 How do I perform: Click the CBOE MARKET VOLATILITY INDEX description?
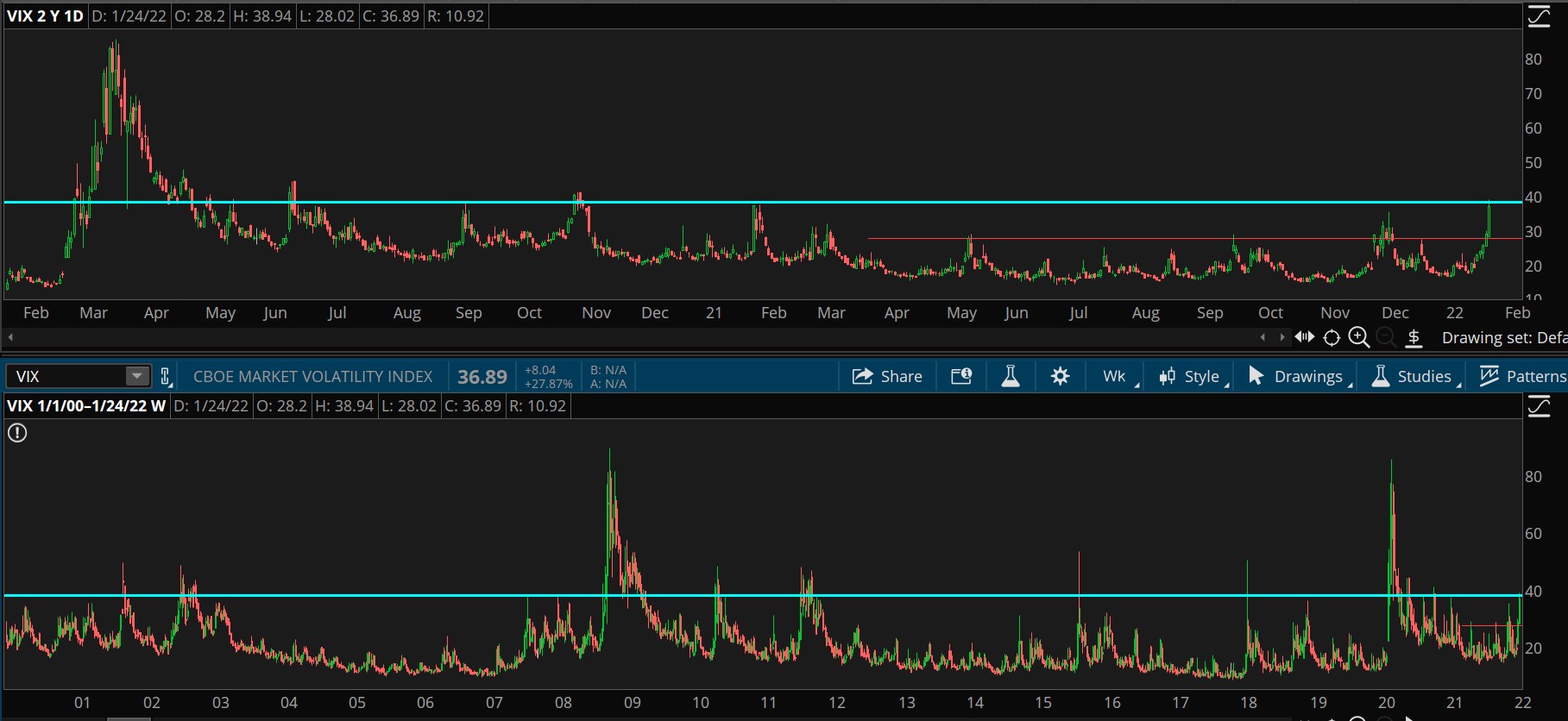point(312,377)
